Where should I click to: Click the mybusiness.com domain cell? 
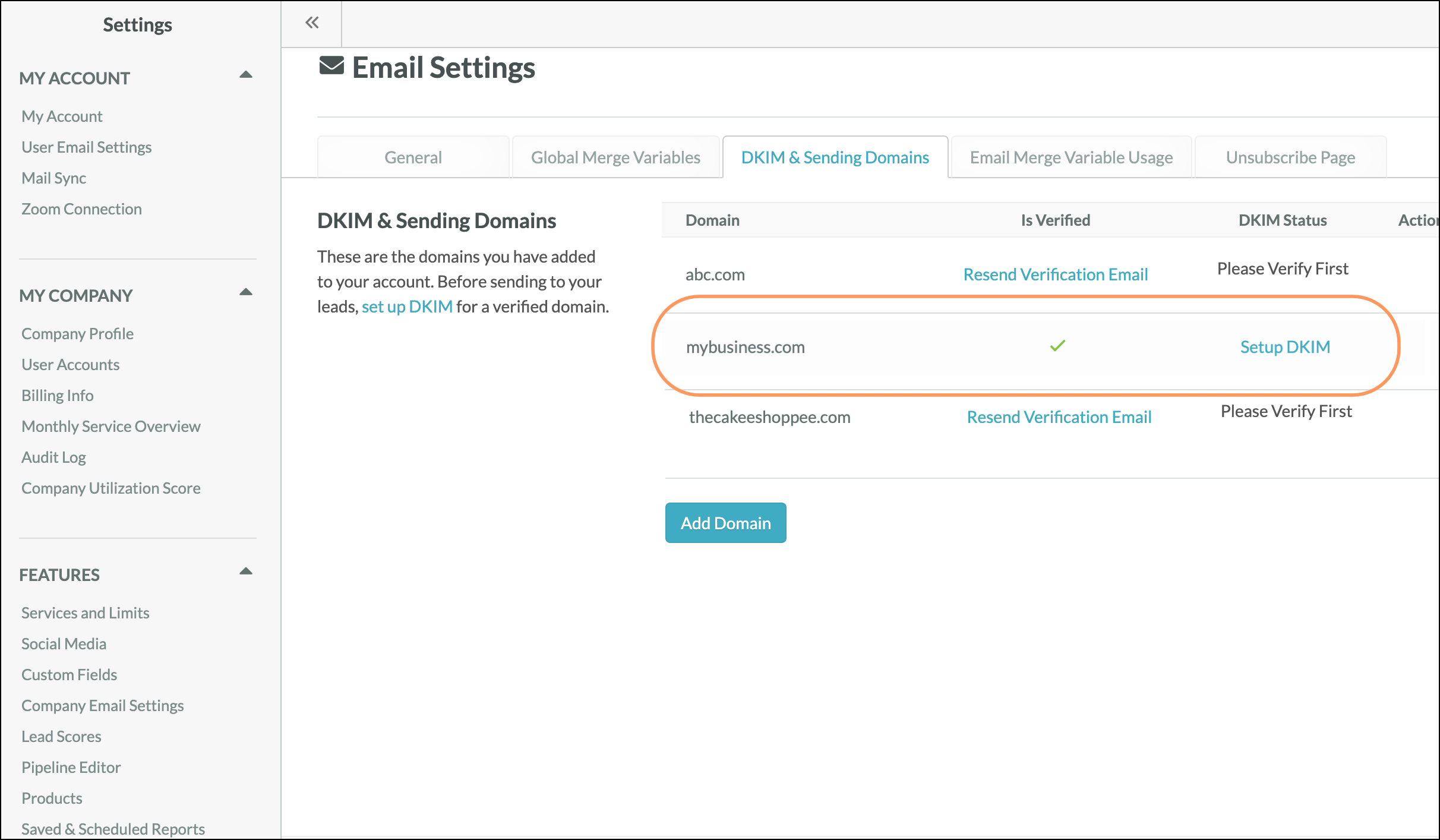coord(746,347)
